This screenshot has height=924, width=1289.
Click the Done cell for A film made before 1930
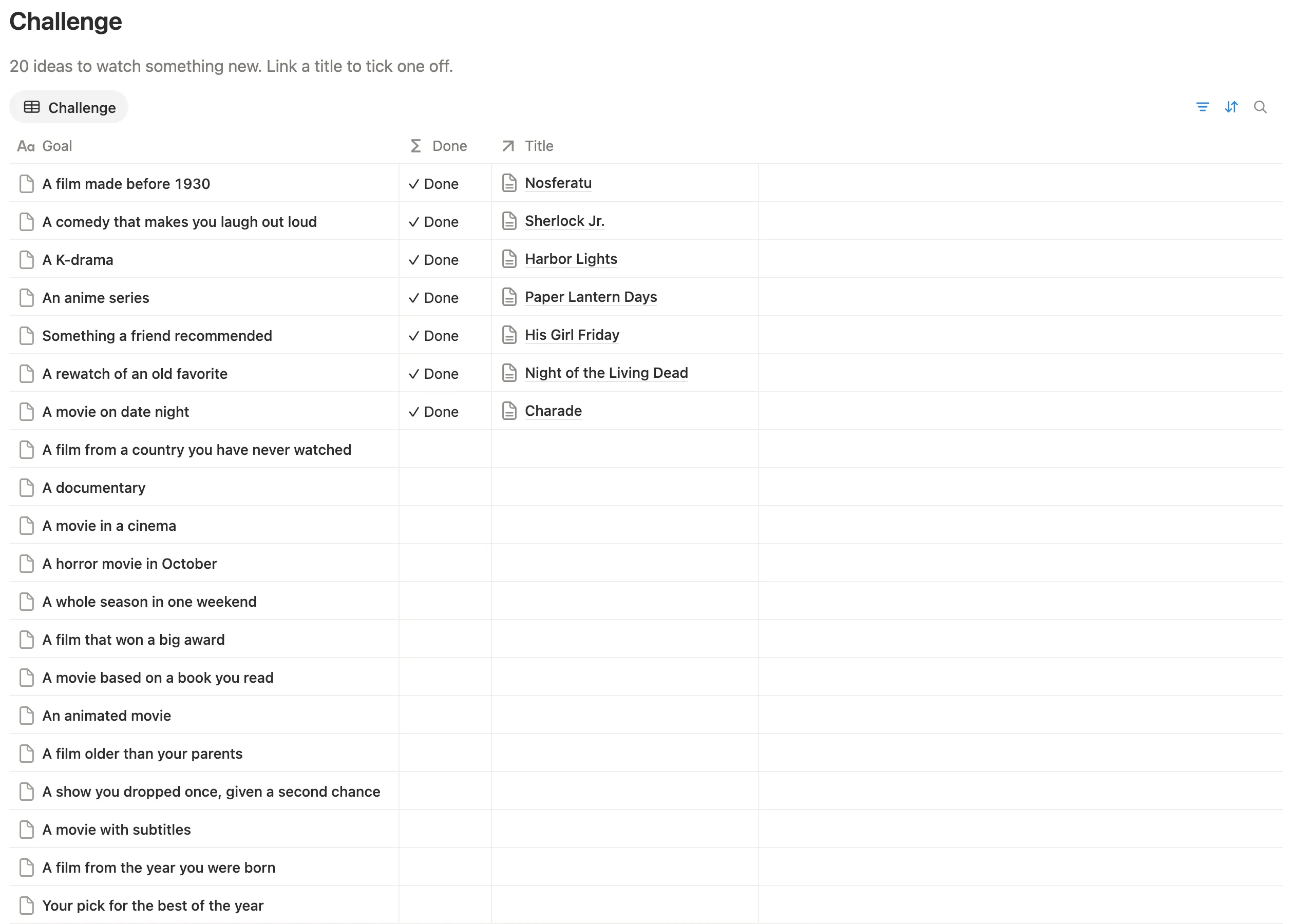click(x=445, y=184)
